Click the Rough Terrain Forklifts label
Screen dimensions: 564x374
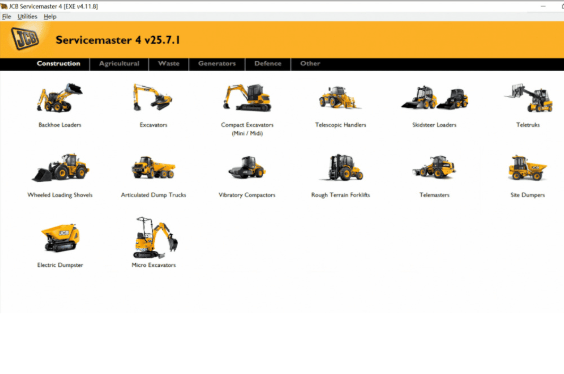point(341,195)
